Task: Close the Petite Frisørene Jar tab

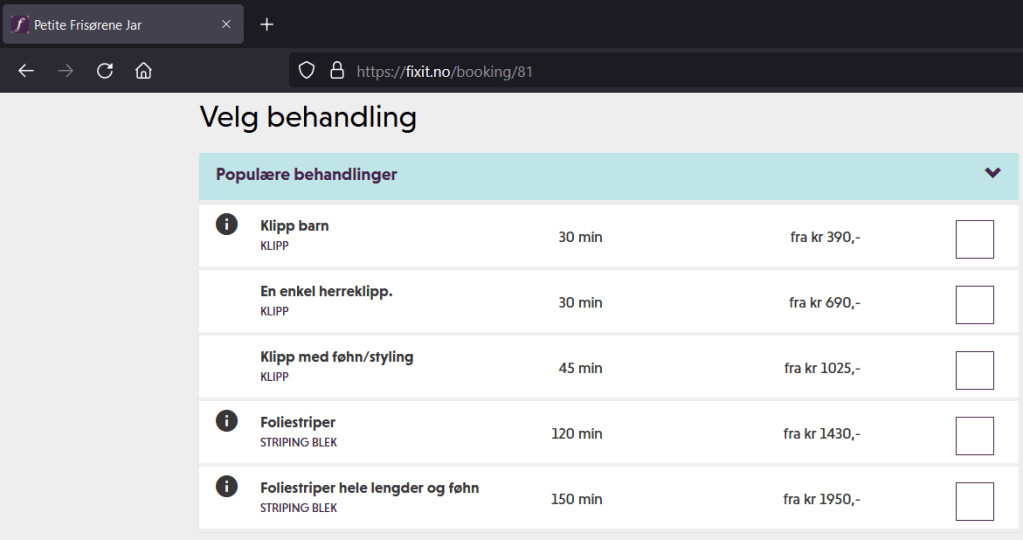Action: tap(226, 25)
